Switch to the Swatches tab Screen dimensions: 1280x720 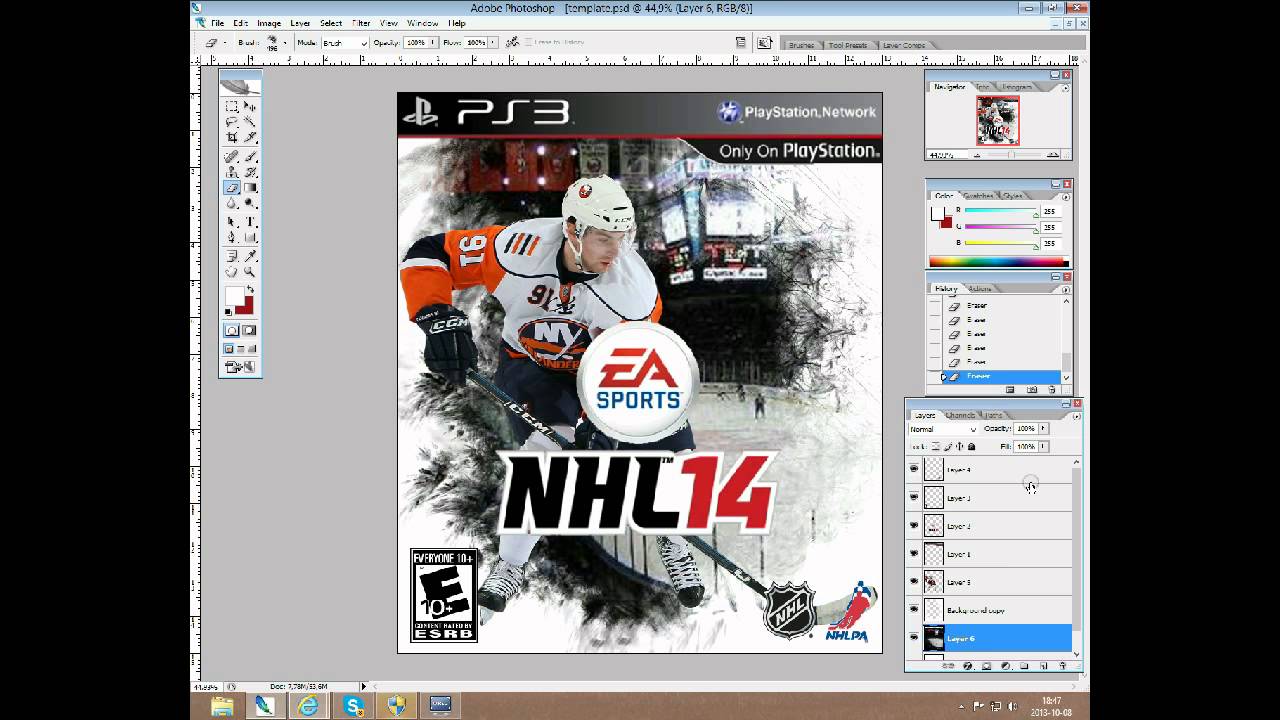(979, 196)
